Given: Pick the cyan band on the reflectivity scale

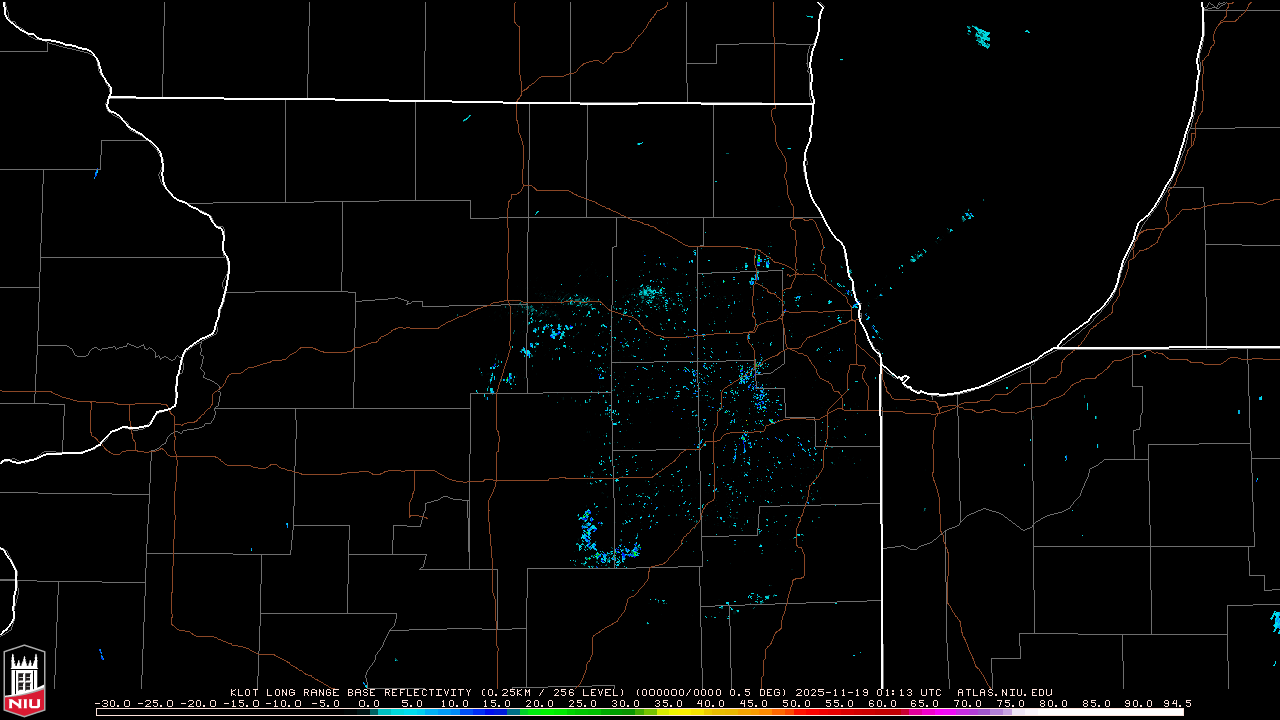Looking at the screenshot, I should coord(410,712).
